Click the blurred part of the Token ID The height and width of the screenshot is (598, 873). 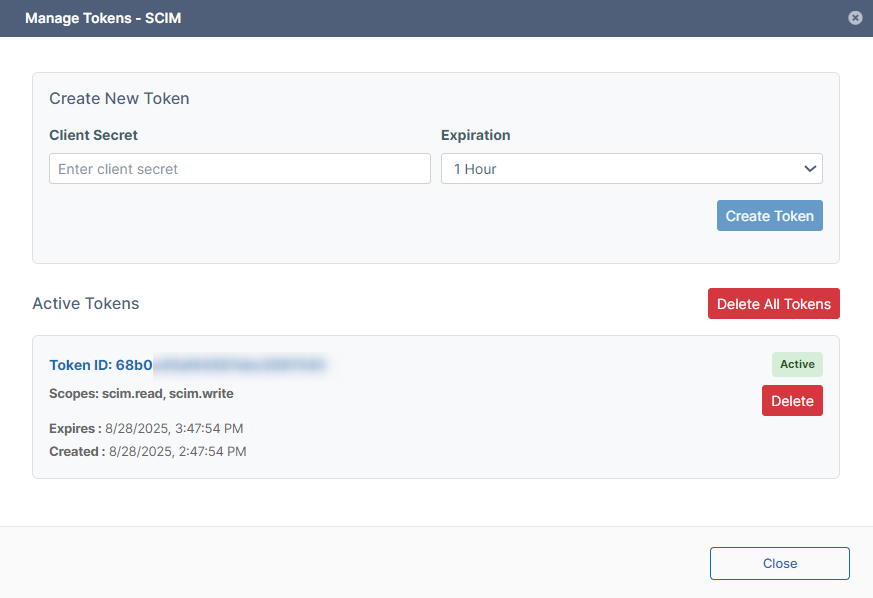coord(240,366)
